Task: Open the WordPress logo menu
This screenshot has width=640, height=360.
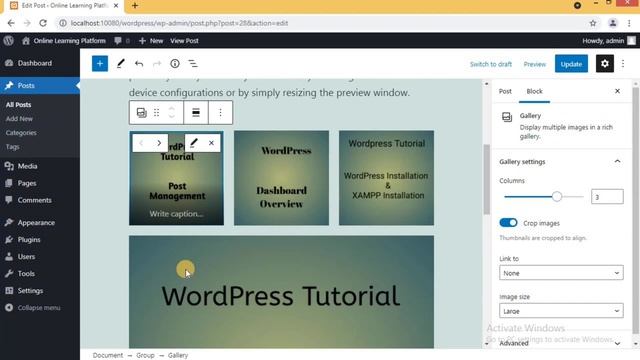Action: point(9,40)
